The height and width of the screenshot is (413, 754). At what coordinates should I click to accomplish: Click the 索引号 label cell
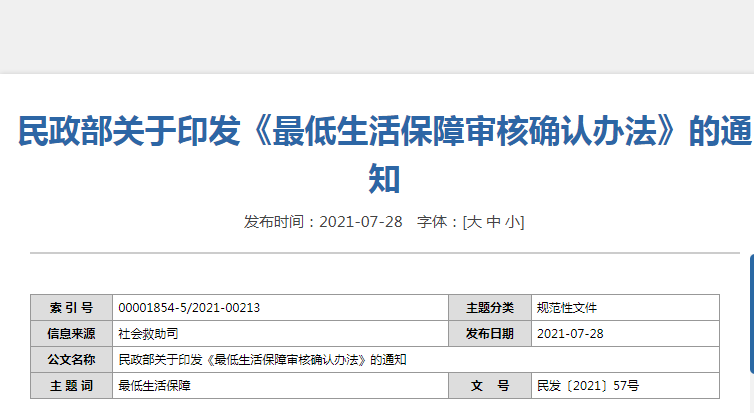[71, 308]
